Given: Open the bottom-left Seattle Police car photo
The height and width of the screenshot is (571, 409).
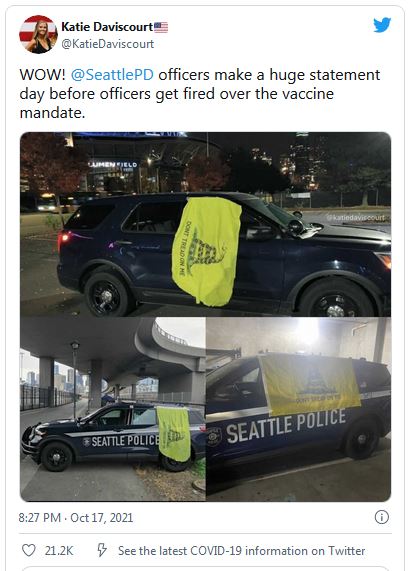Looking at the screenshot, I should point(113,409).
